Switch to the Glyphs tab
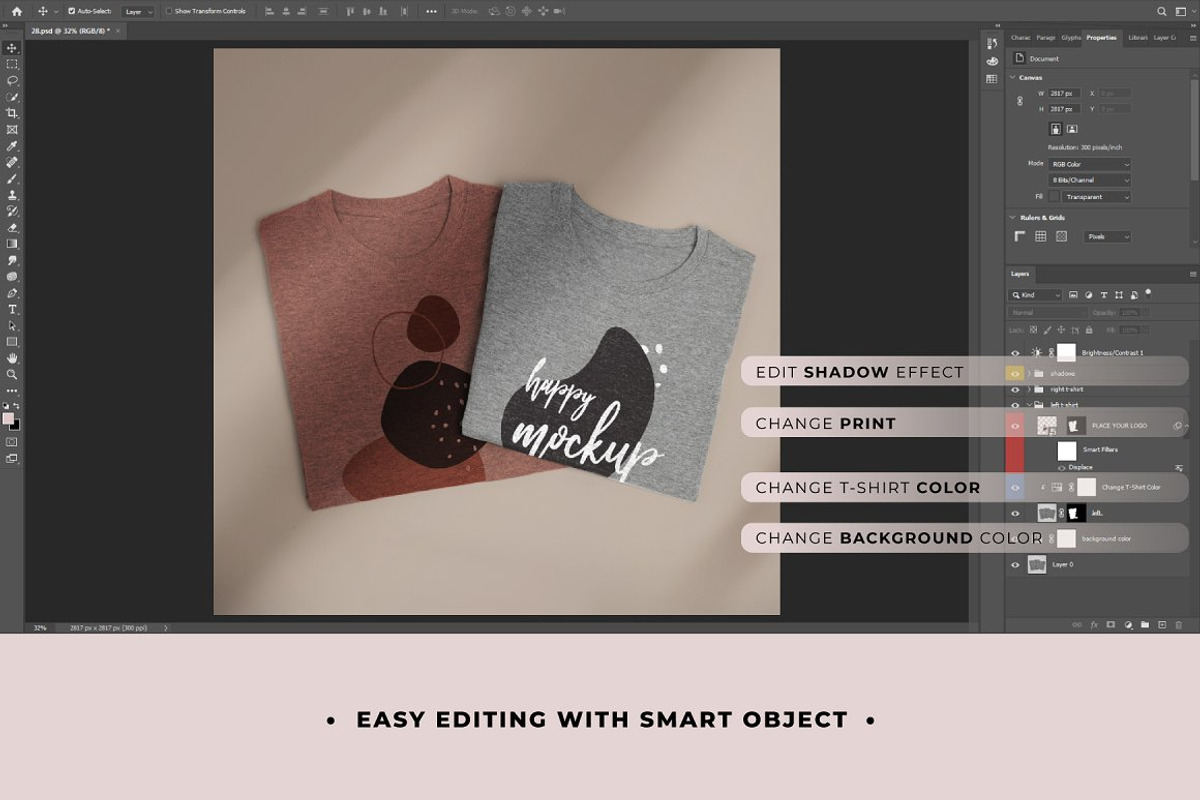Image resolution: width=1200 pixels, height=800 pixels. tap(1071, 38)
